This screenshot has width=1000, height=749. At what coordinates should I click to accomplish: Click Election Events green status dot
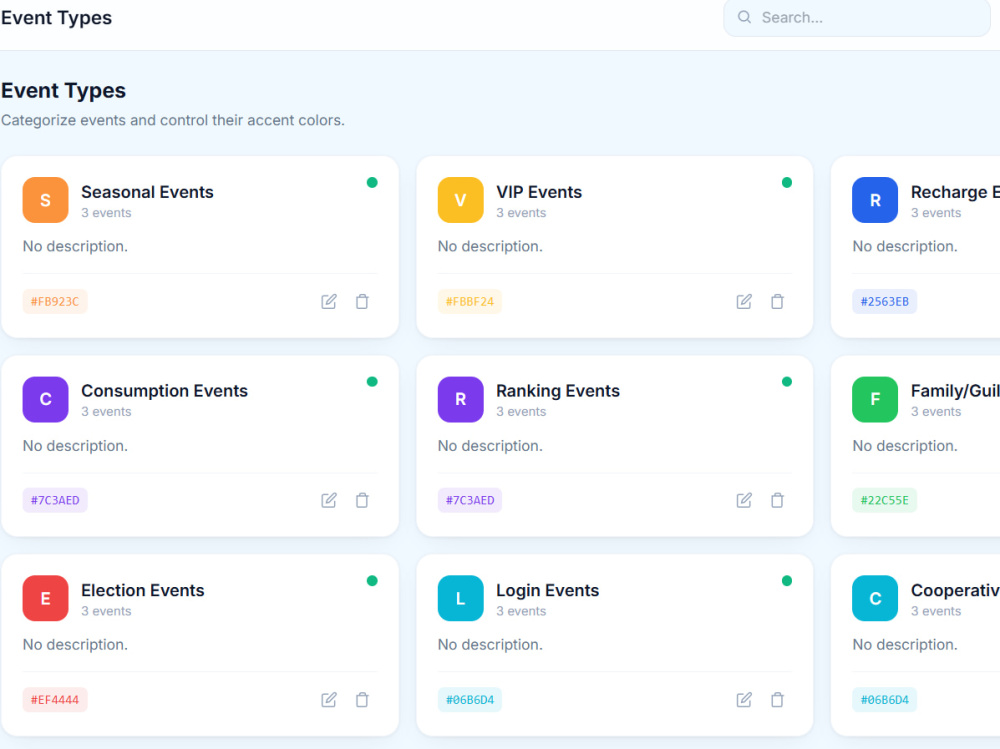coord(372,581)
